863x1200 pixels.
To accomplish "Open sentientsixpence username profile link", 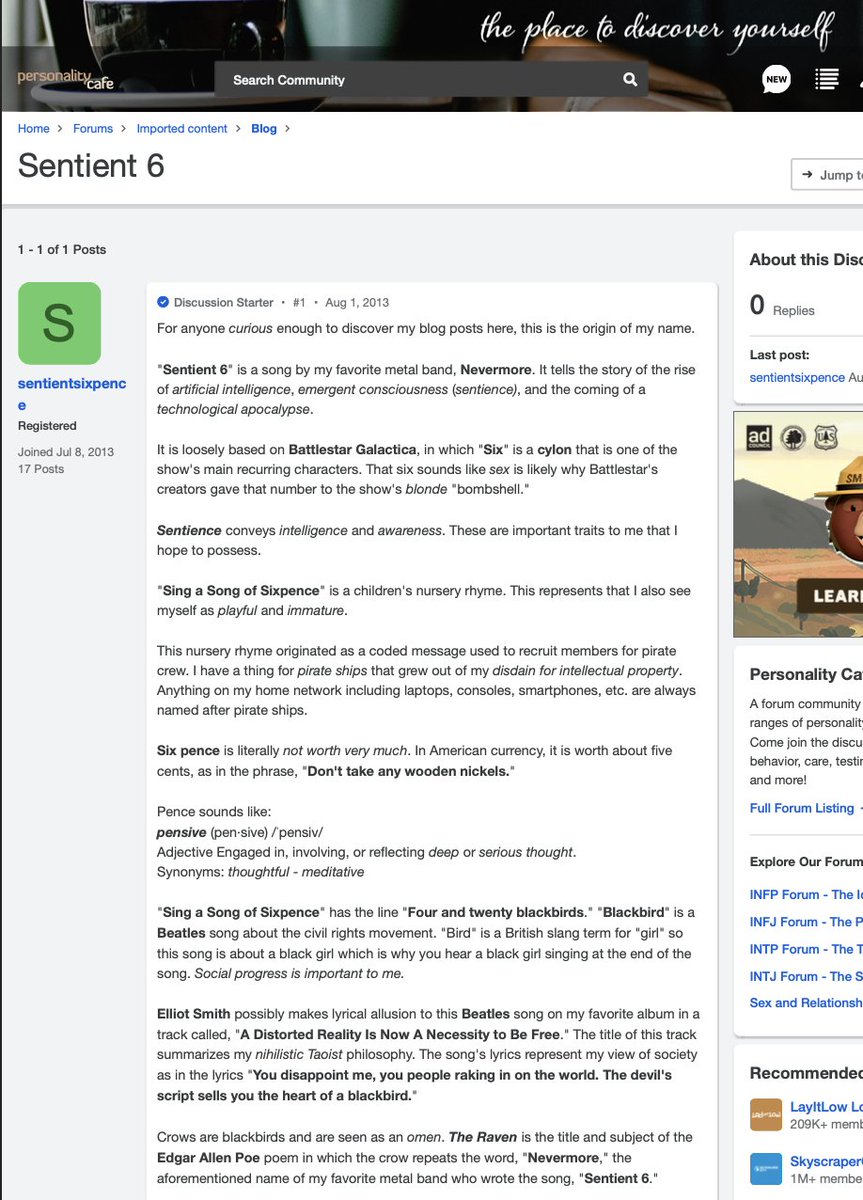I will point(72,394).
